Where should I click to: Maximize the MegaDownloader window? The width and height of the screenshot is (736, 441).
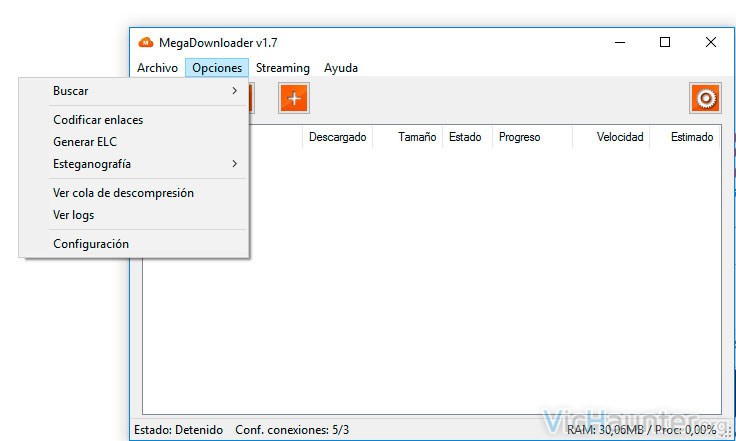pyautogui.click(x=665, y=43)
